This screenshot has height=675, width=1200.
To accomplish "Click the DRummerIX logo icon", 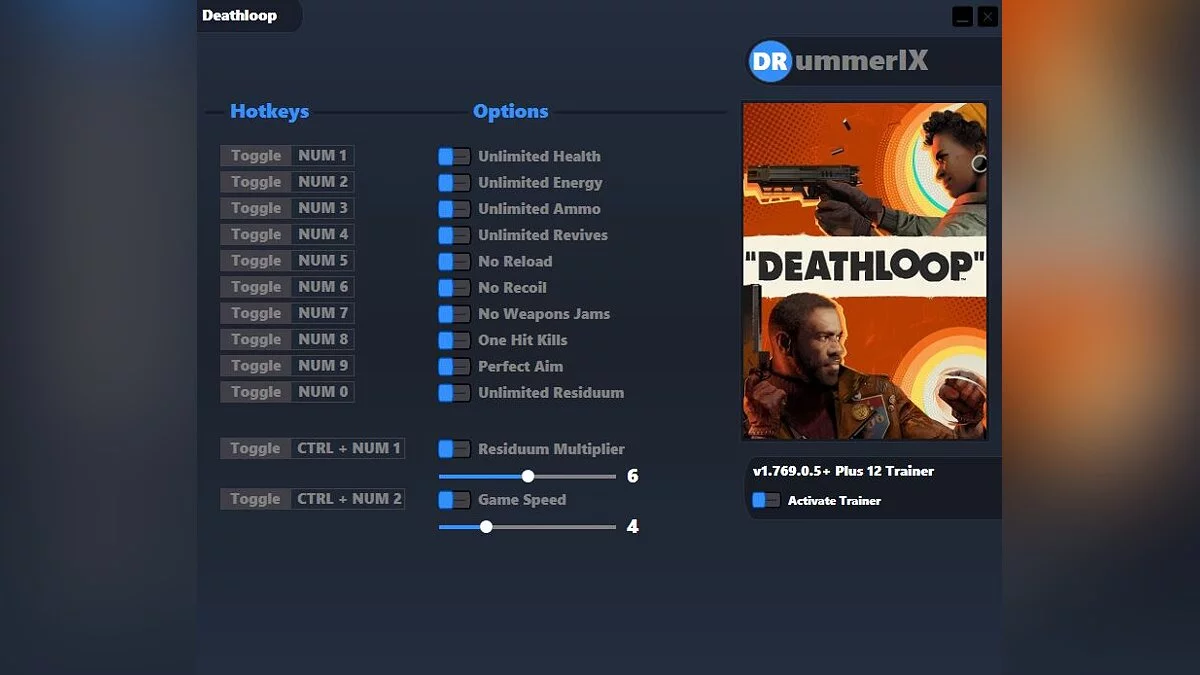I will [767, 61].
